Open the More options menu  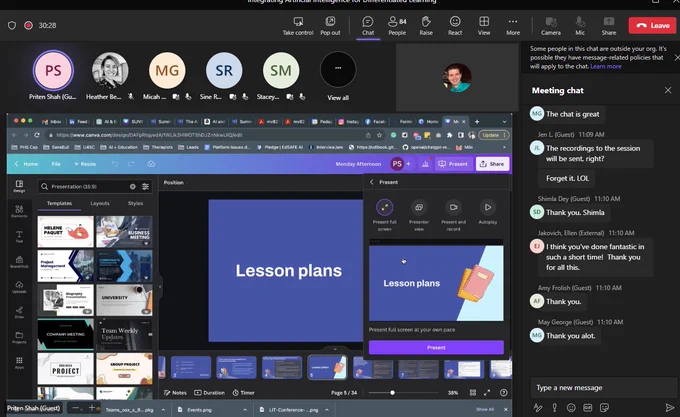513,26
